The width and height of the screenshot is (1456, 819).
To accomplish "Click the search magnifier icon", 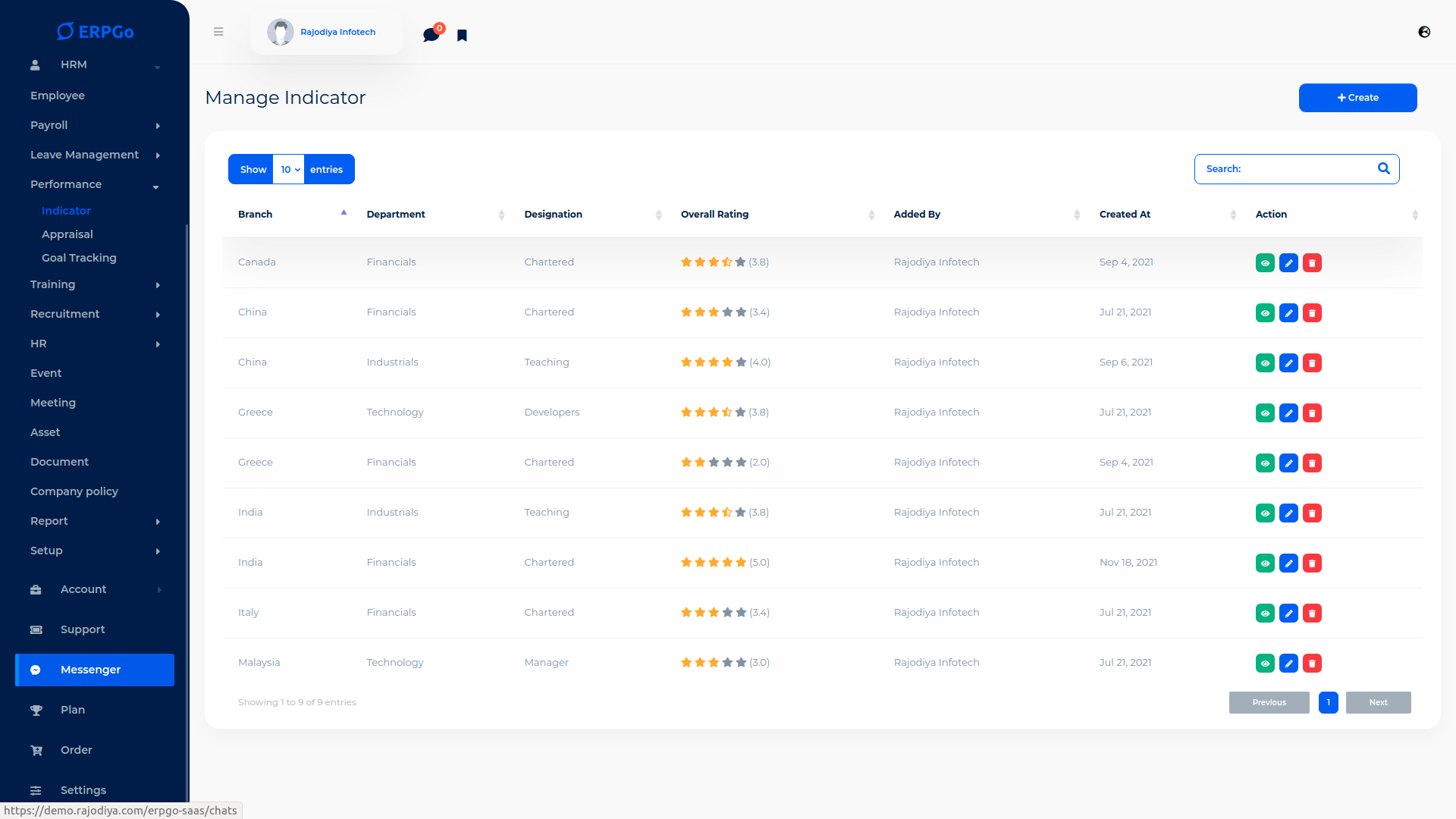I will tap(1383, 169).
